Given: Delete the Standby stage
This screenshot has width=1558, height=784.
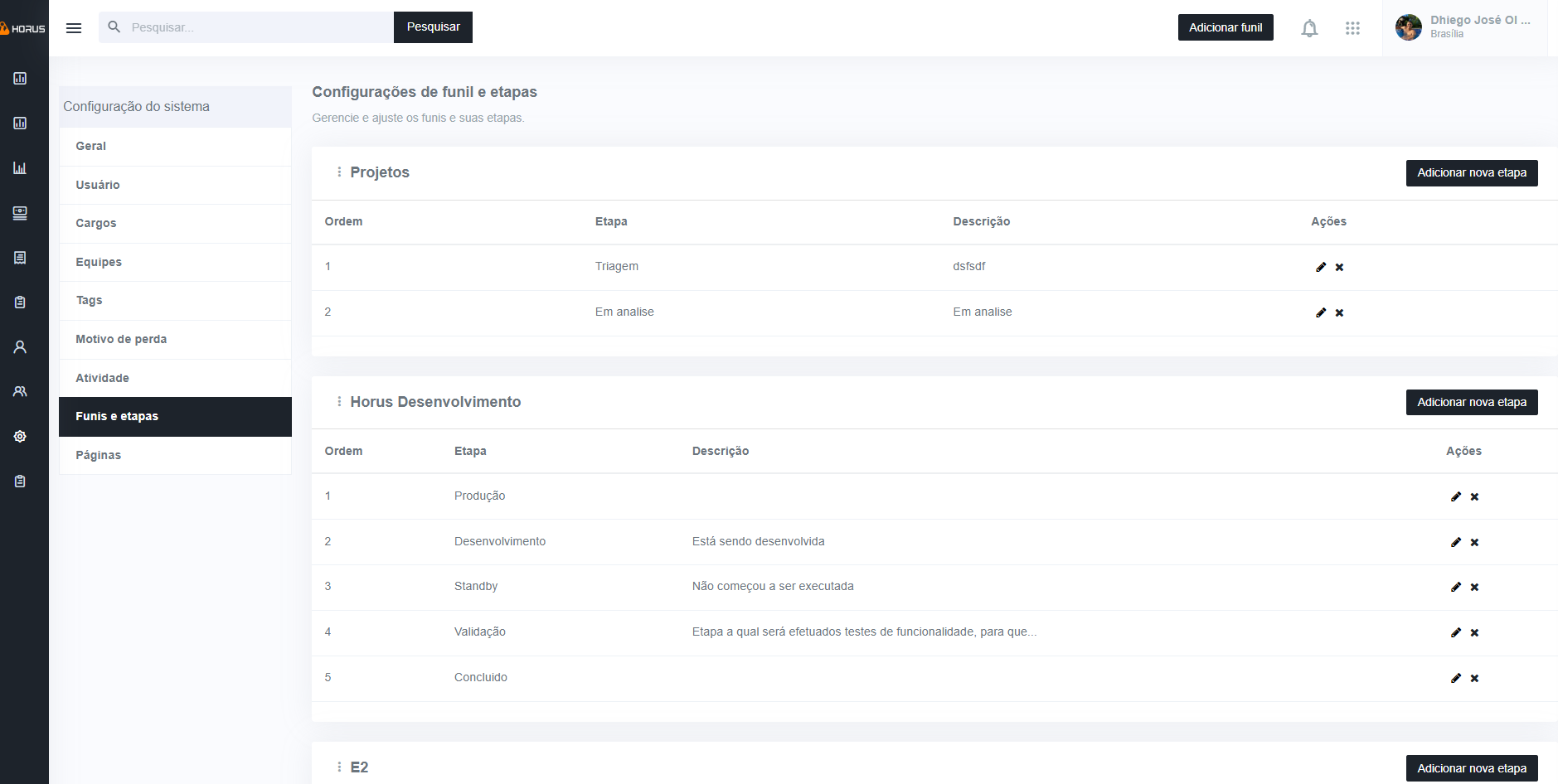Looking at the screenshot, I should [x=1474, y=587].
